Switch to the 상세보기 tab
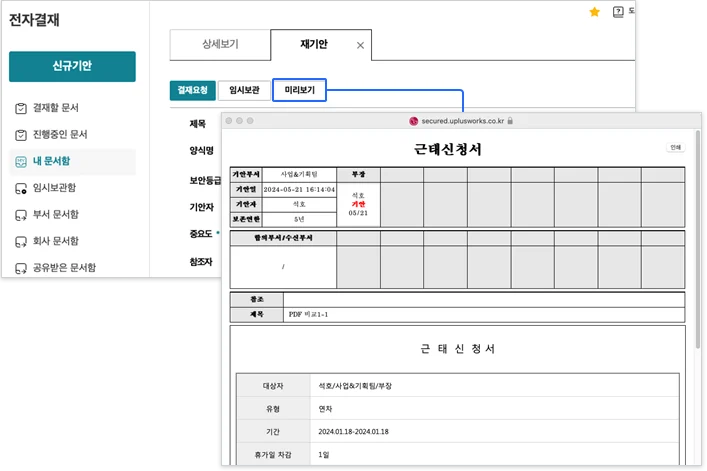Viewport: 707px width, 471px height. (x=219, y=45)
